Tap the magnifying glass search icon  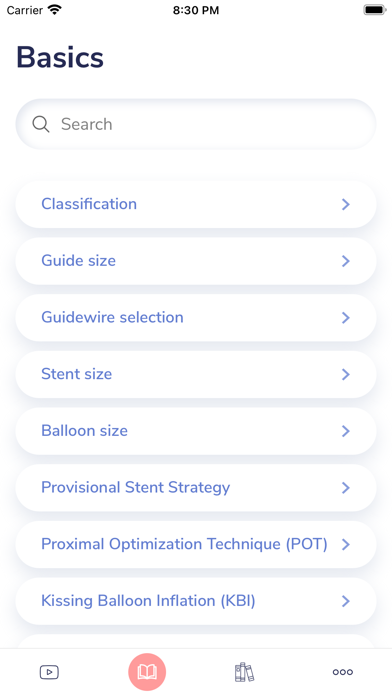[41, 124]
